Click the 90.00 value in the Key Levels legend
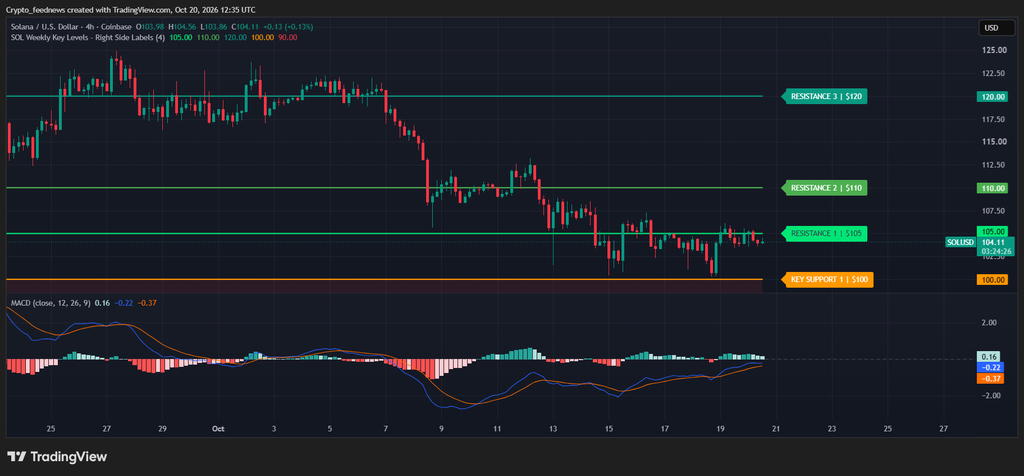Image resolution: width=1024 pixels, height=476 pixels. click(288, 37)
